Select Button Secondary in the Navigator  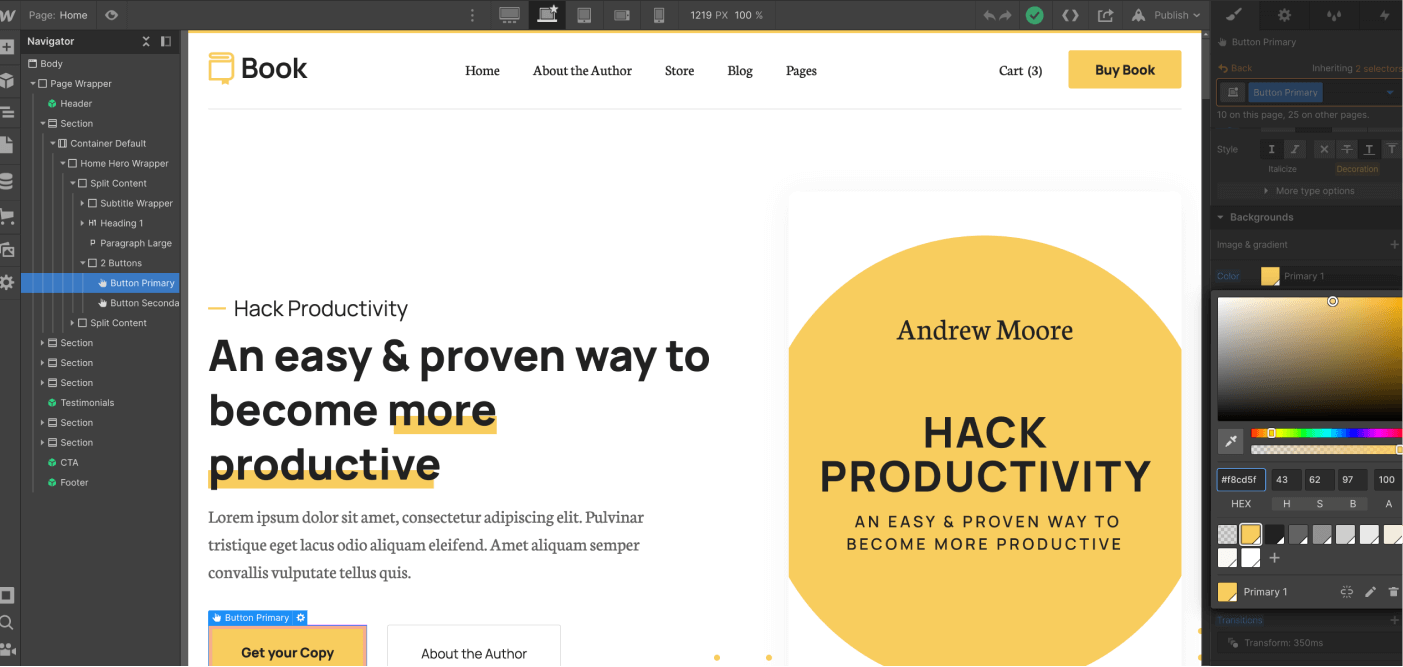[x=140, y=302]
